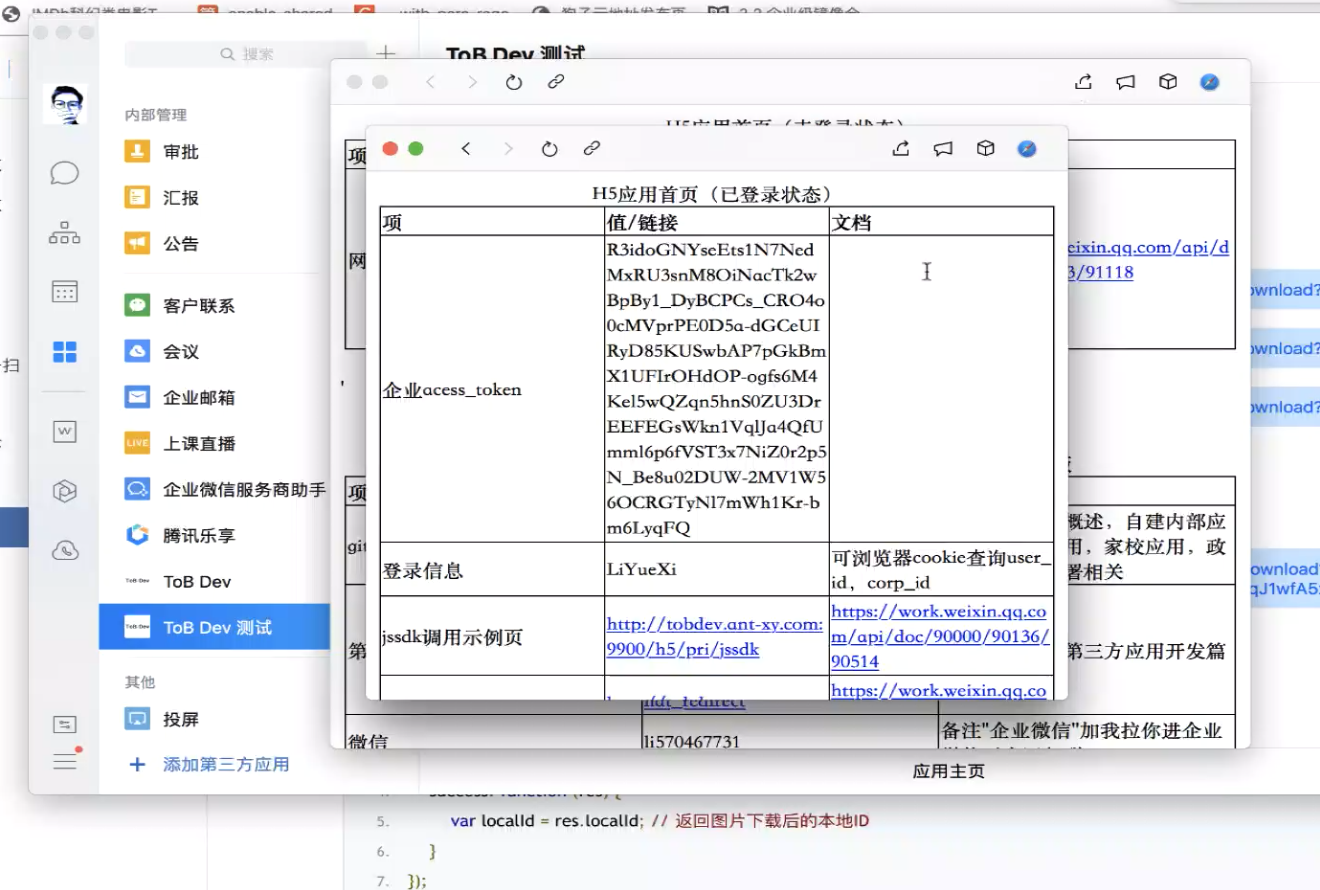Click forward-to-chat icon in middle window toolbar
The height and width of the screenshot is (890, 1320).
click(x=1126, y=82)
